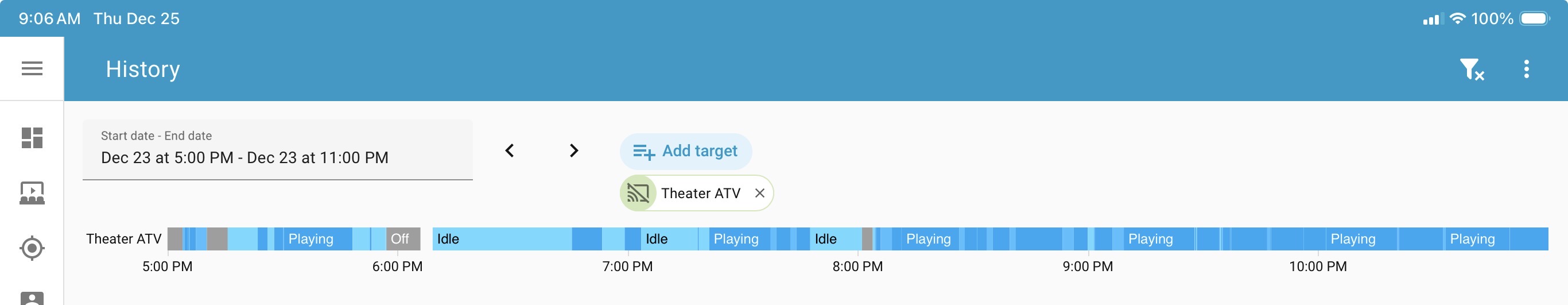The image size is (1568, 305).
Task: Click the History page title
Action: tap(143, 70)
